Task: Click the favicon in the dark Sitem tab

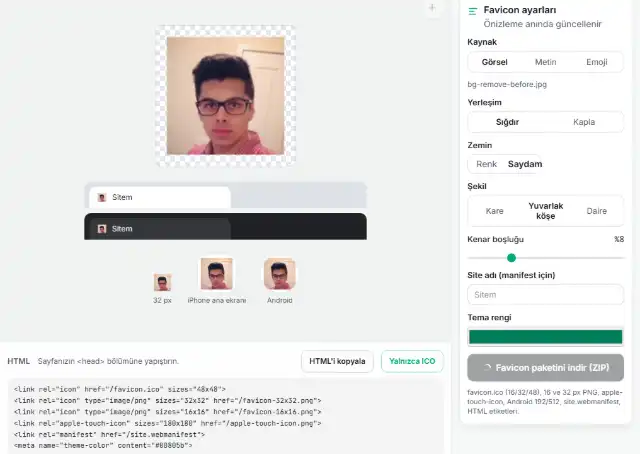Action: (x=102, y=229)
